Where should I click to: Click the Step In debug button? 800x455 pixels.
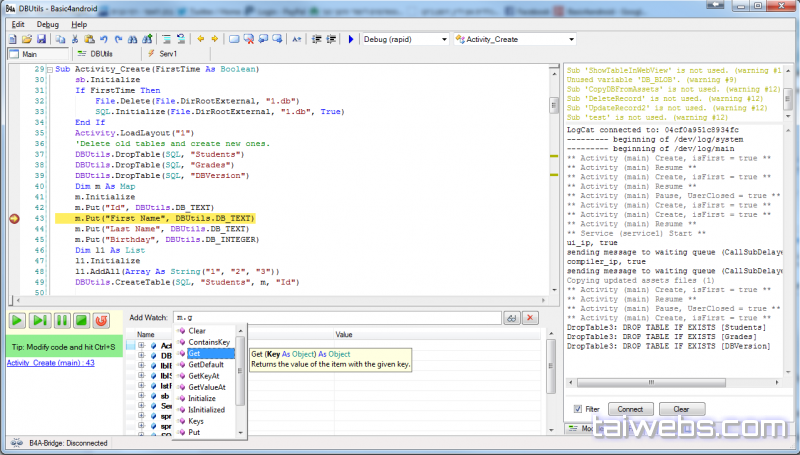[x=39, y=320]
